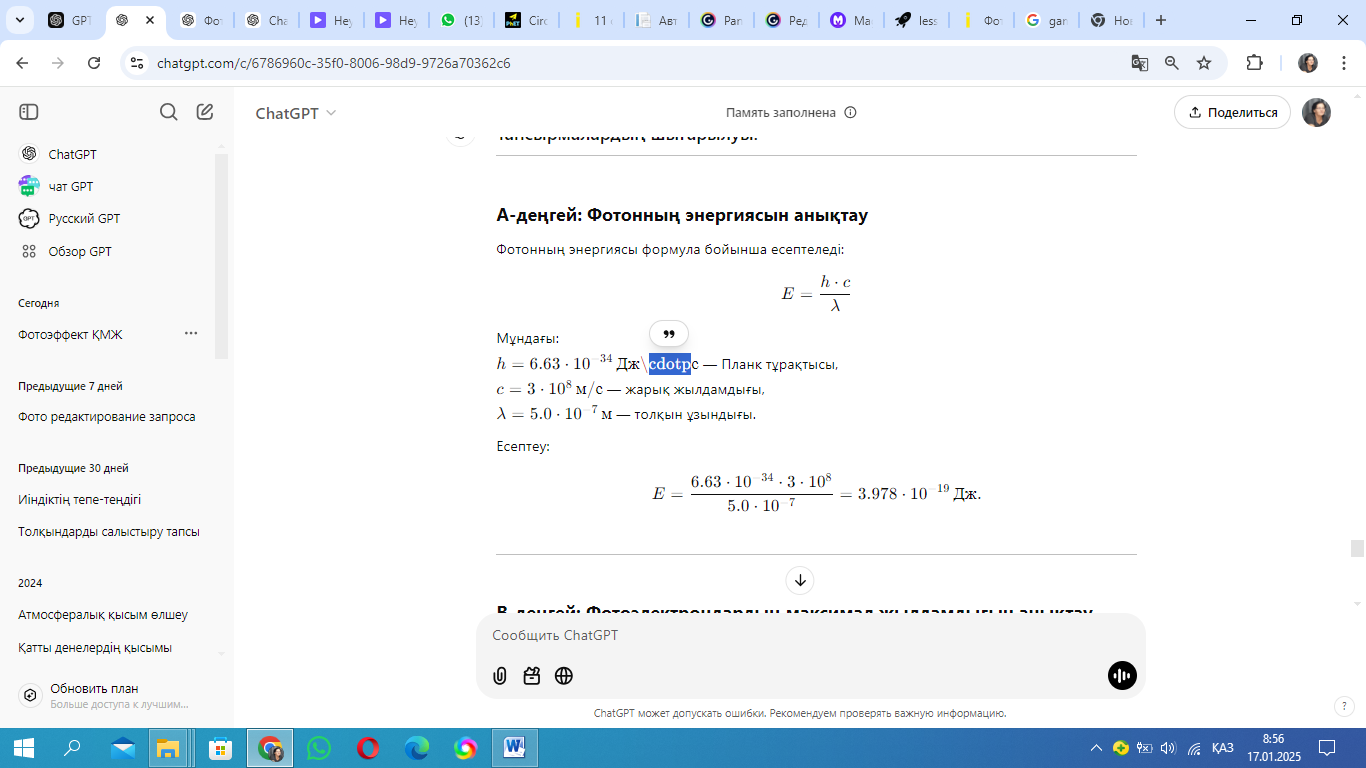Bookmark this page with the star icon
This screenshot has width=1366, height=768.
point(1204,63)
